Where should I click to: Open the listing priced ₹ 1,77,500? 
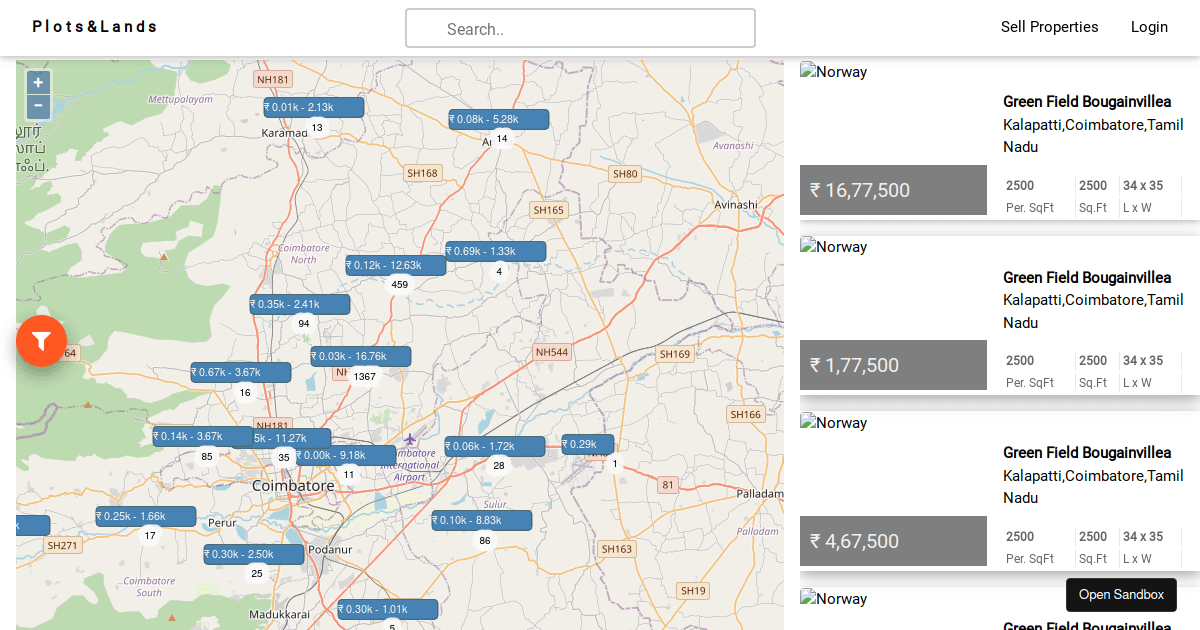(x=1000, y=315)
